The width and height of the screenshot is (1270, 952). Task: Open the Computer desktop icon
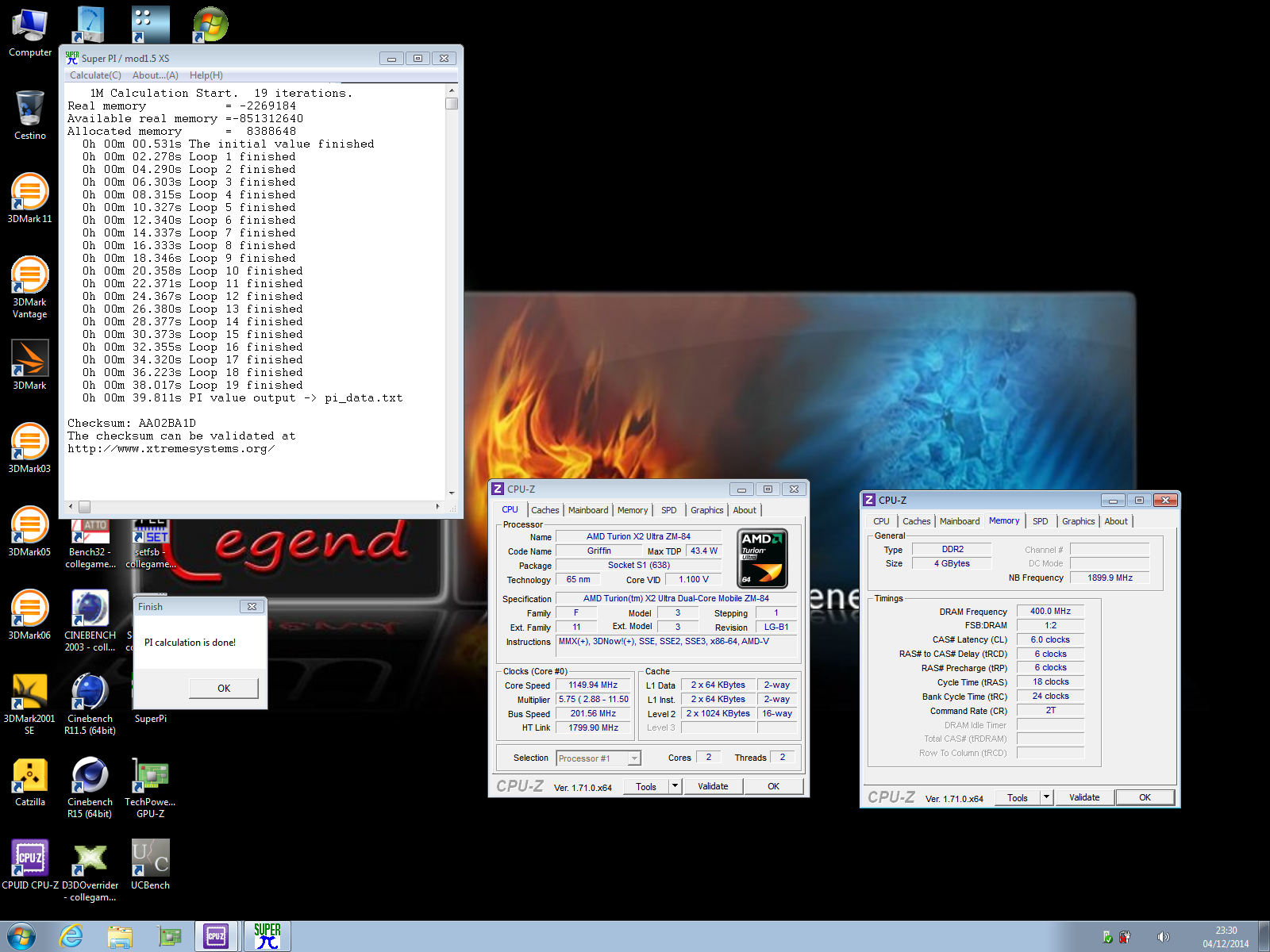(30, 33)
